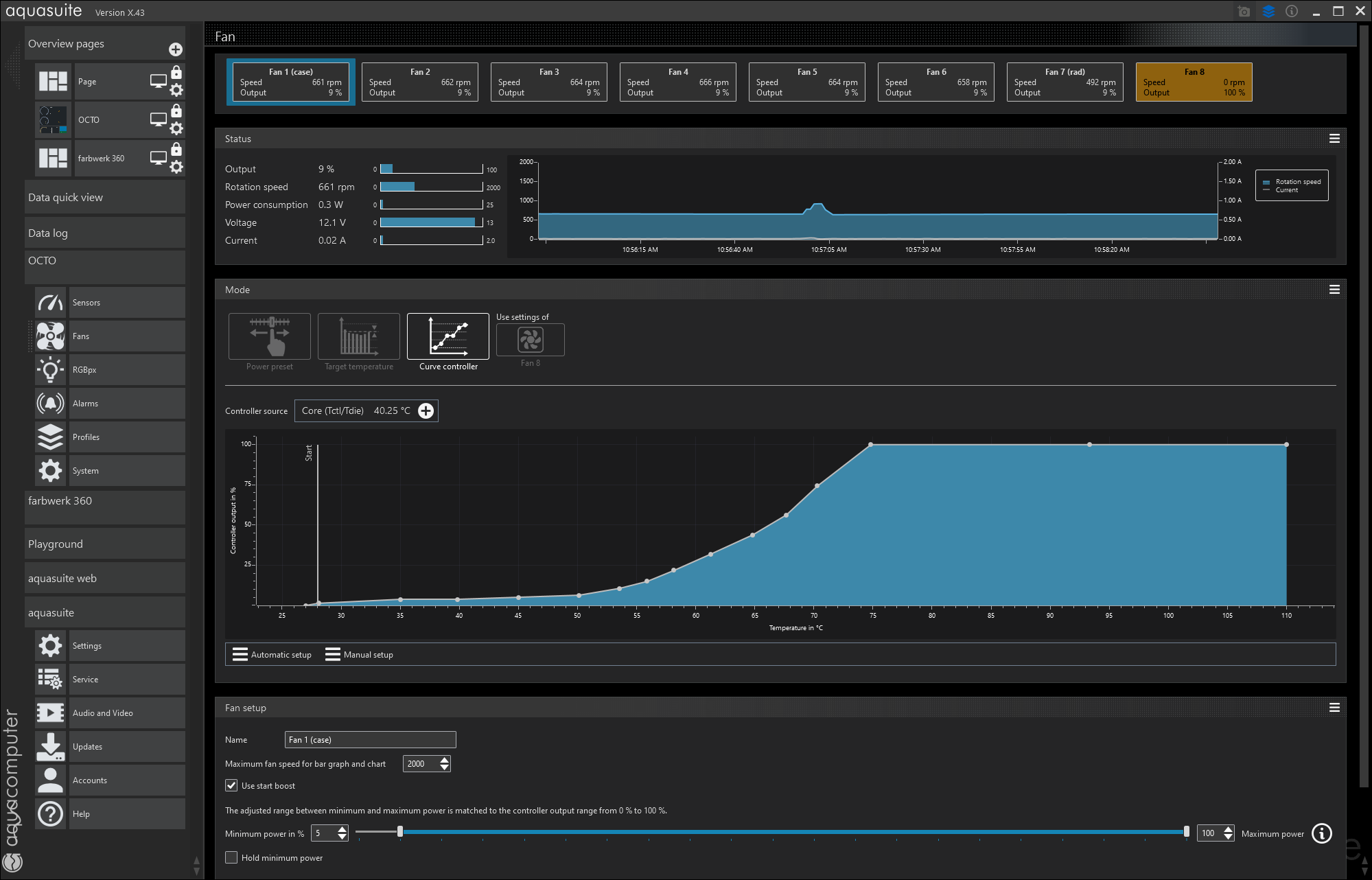Click the add controller source plus icon
The width and height of the screenshot is (1372, 880).
(426, 410)
